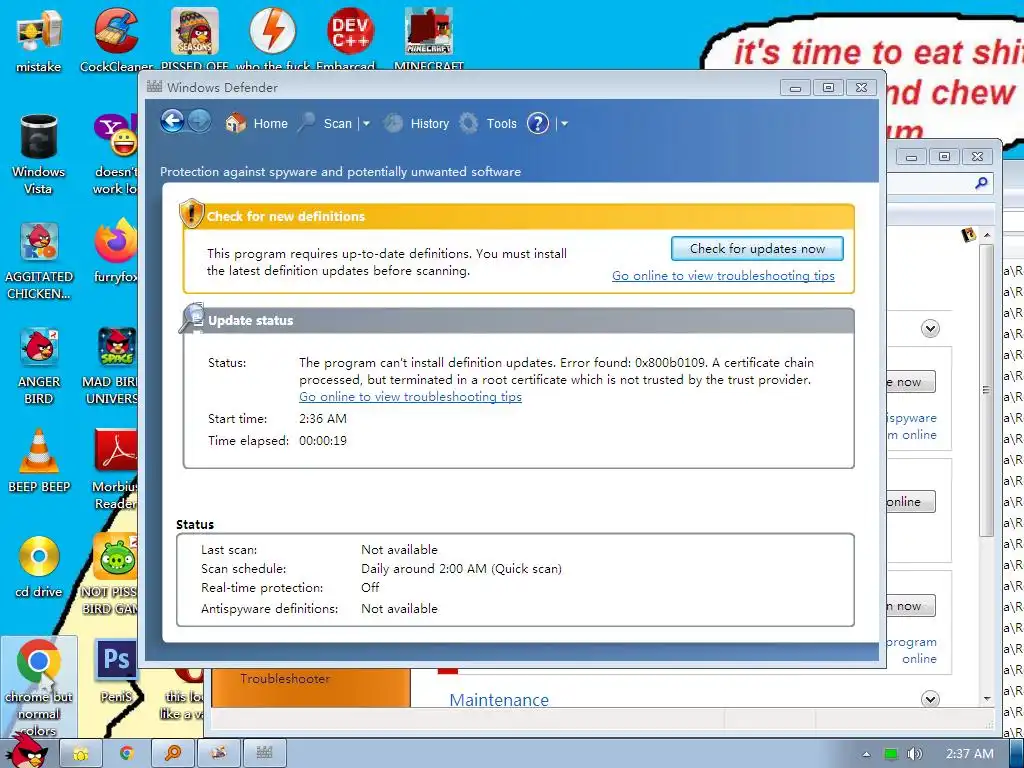Open the Chrome 'normal colors' desktop icon

tap(39, 686)
